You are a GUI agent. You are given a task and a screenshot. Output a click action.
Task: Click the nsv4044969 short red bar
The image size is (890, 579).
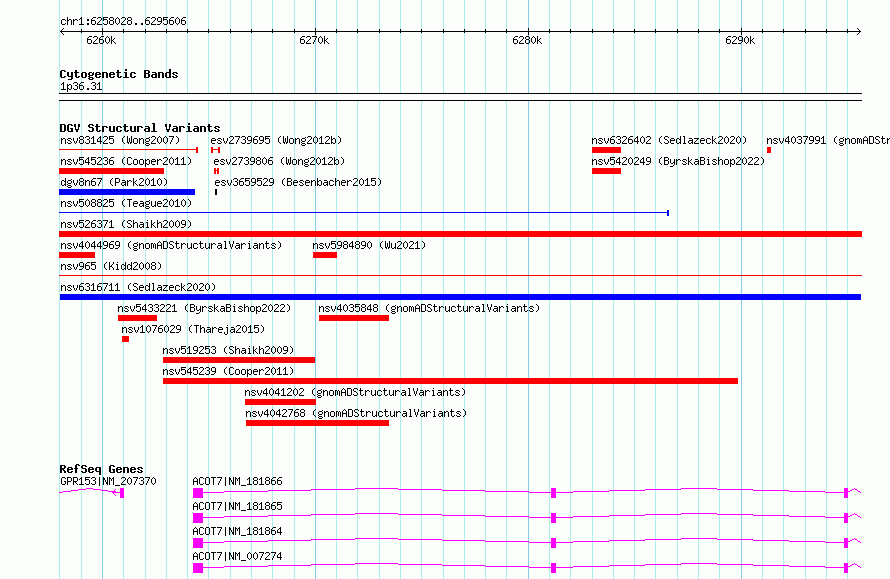tap(77, 255)
